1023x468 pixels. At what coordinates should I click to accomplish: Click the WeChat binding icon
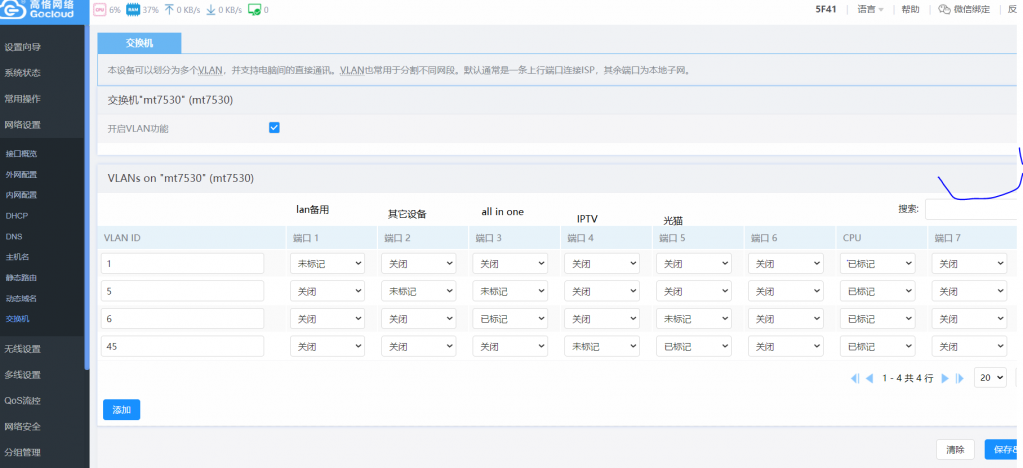pos(943,9)
